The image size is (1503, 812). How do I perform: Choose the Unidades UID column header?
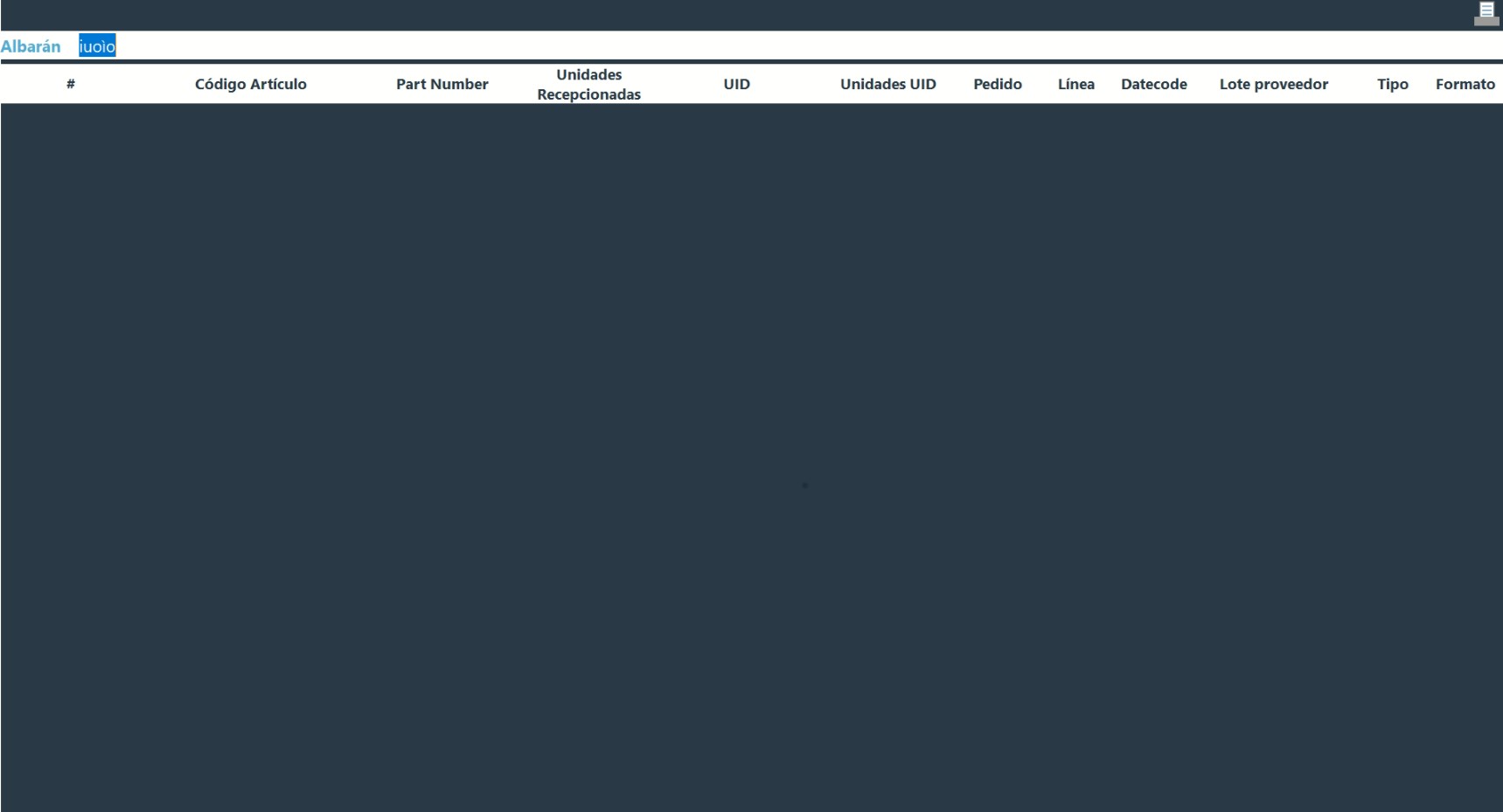[x=887, y=84]
